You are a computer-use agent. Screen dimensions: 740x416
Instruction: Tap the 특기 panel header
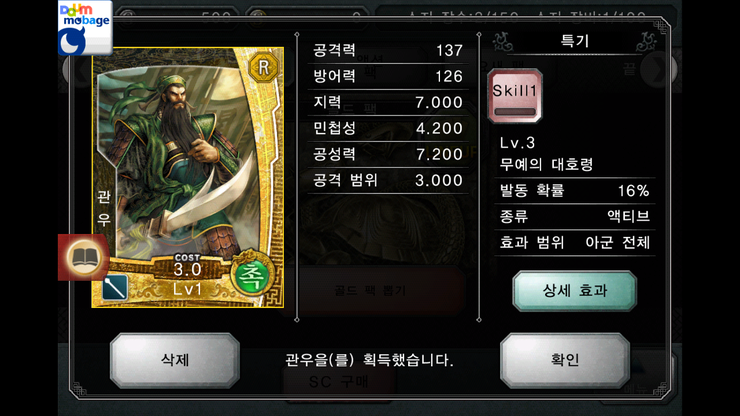(x=574, y=42)
